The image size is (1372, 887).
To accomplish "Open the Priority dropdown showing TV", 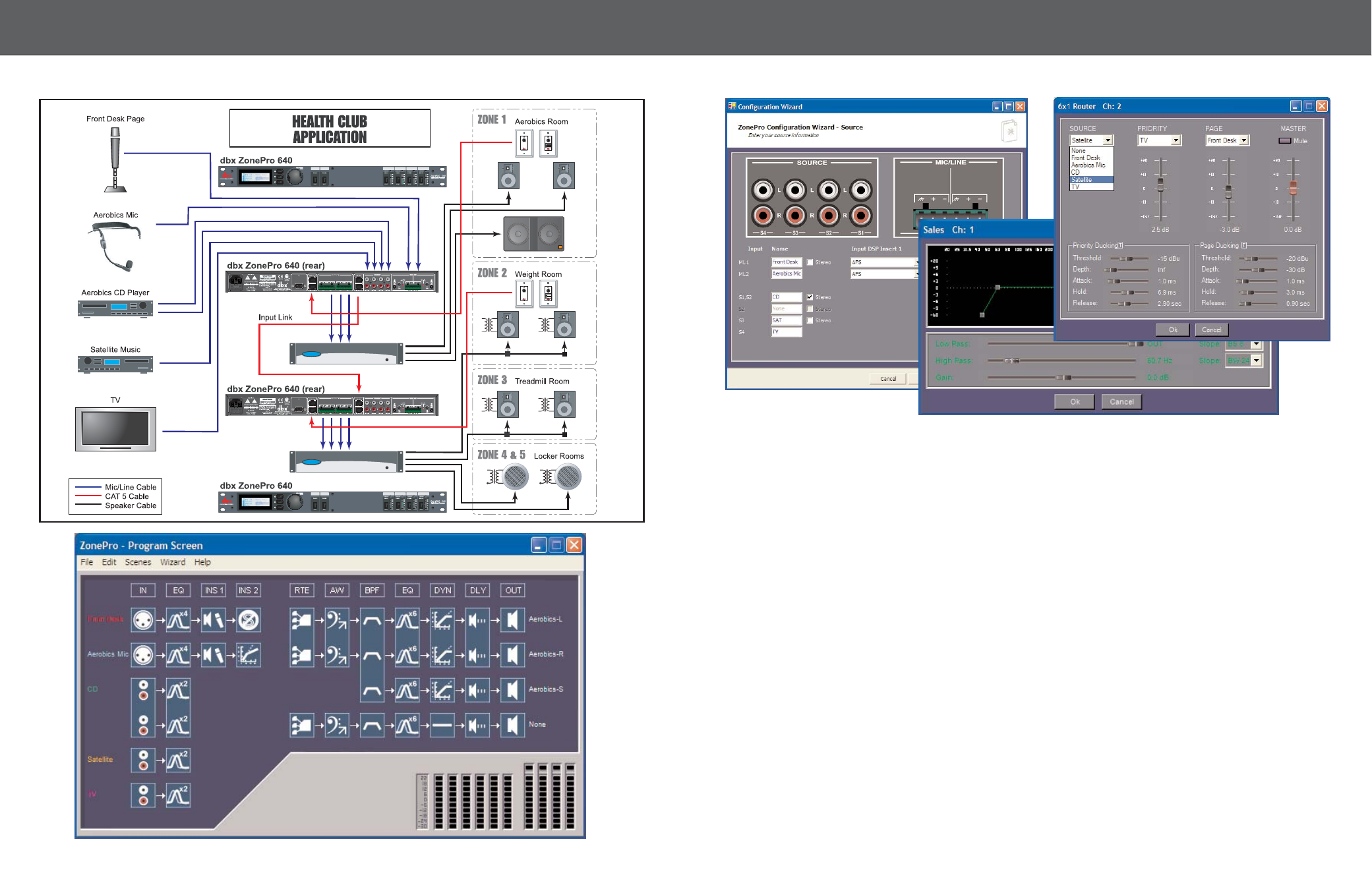I will 1160,140.
